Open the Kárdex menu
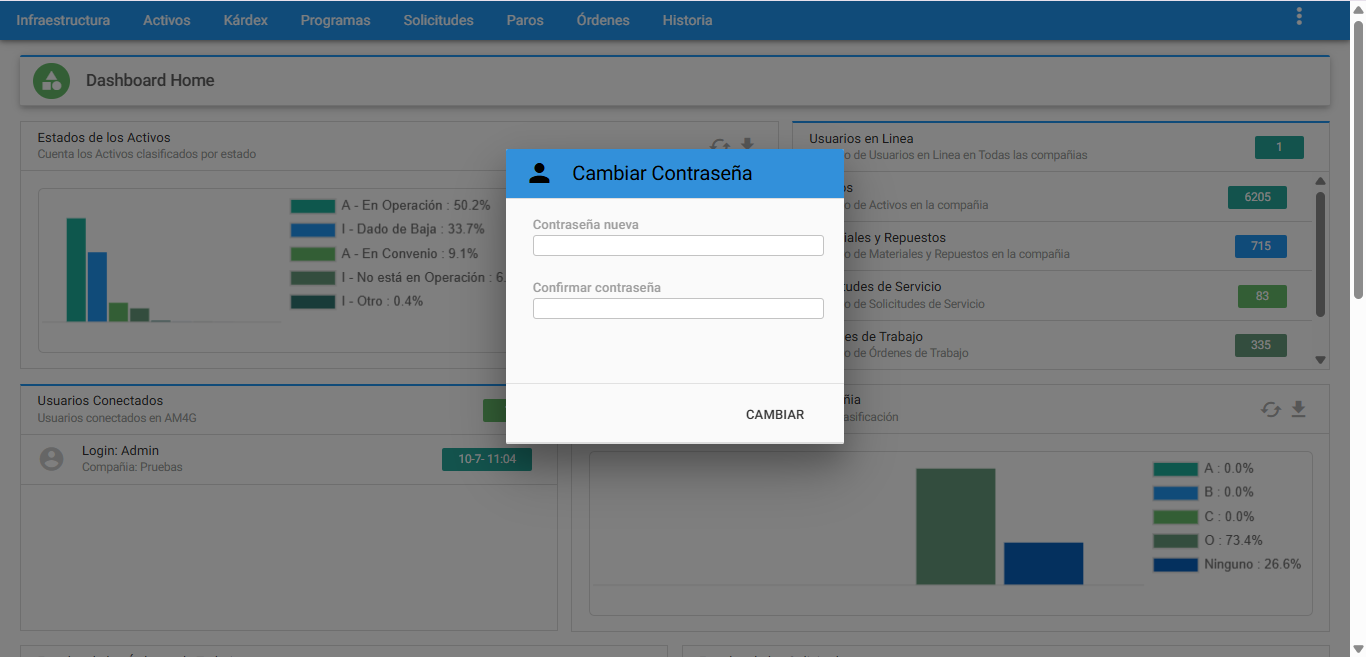 coord(245,20)
